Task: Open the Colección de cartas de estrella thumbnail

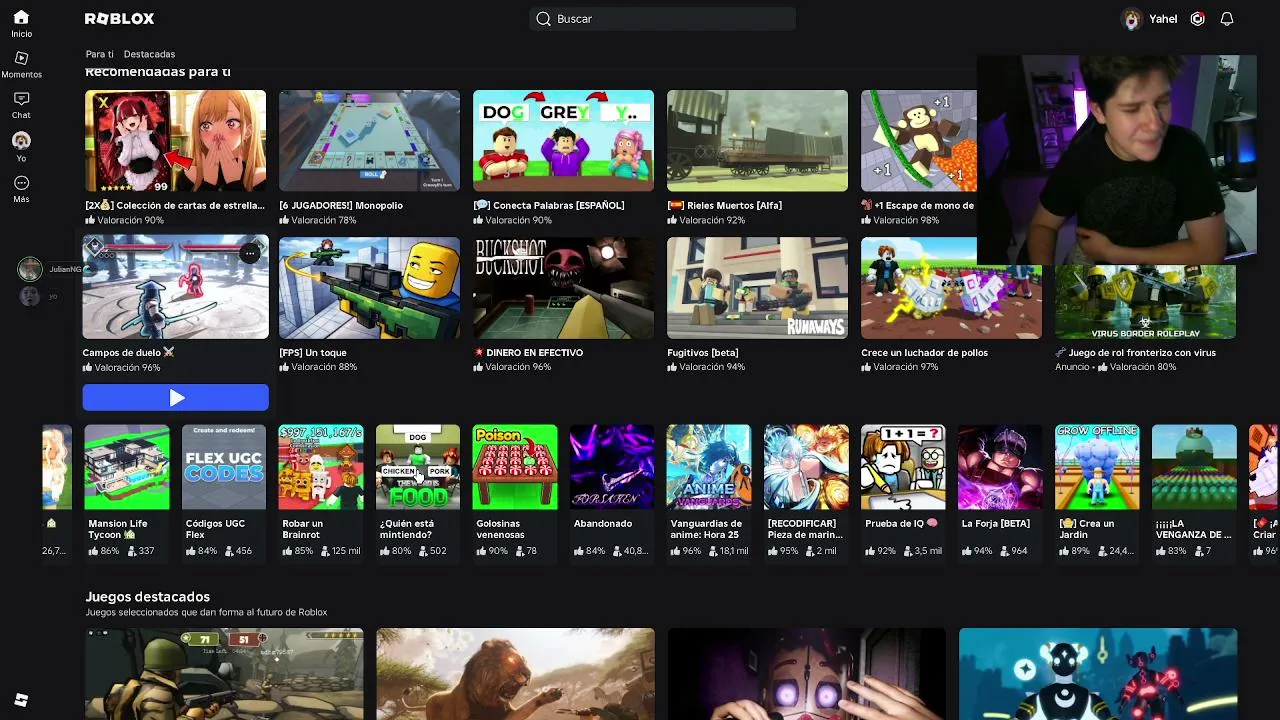Action: (175, 141)
